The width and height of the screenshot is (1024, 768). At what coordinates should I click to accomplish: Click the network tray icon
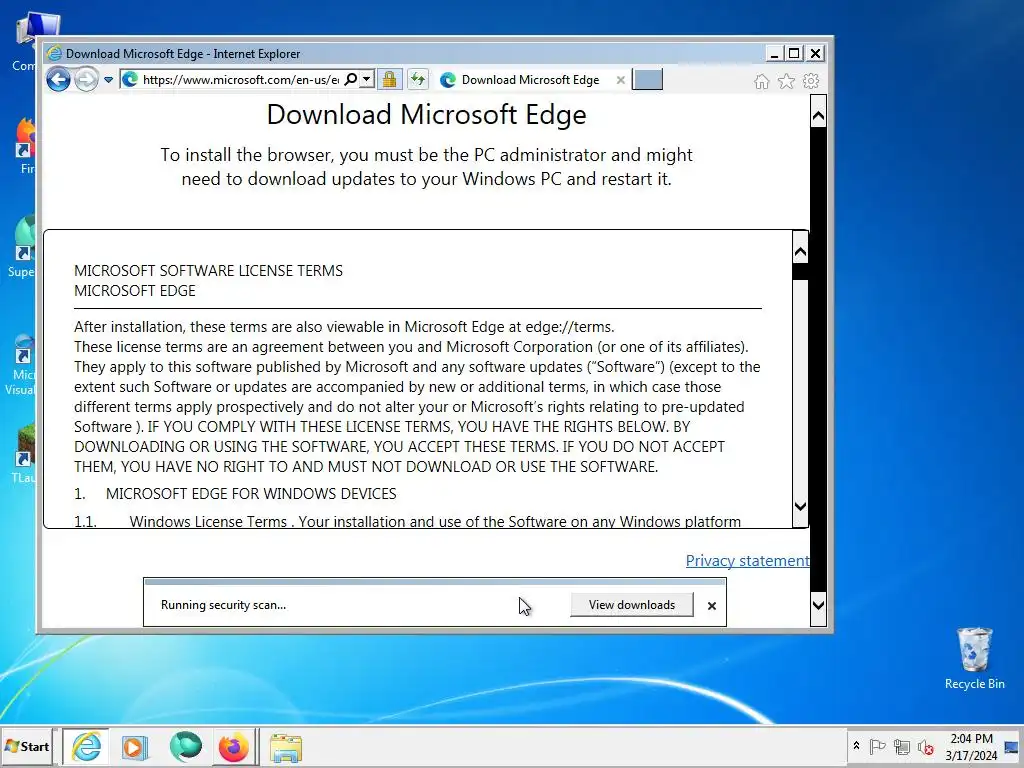point(901,746)
